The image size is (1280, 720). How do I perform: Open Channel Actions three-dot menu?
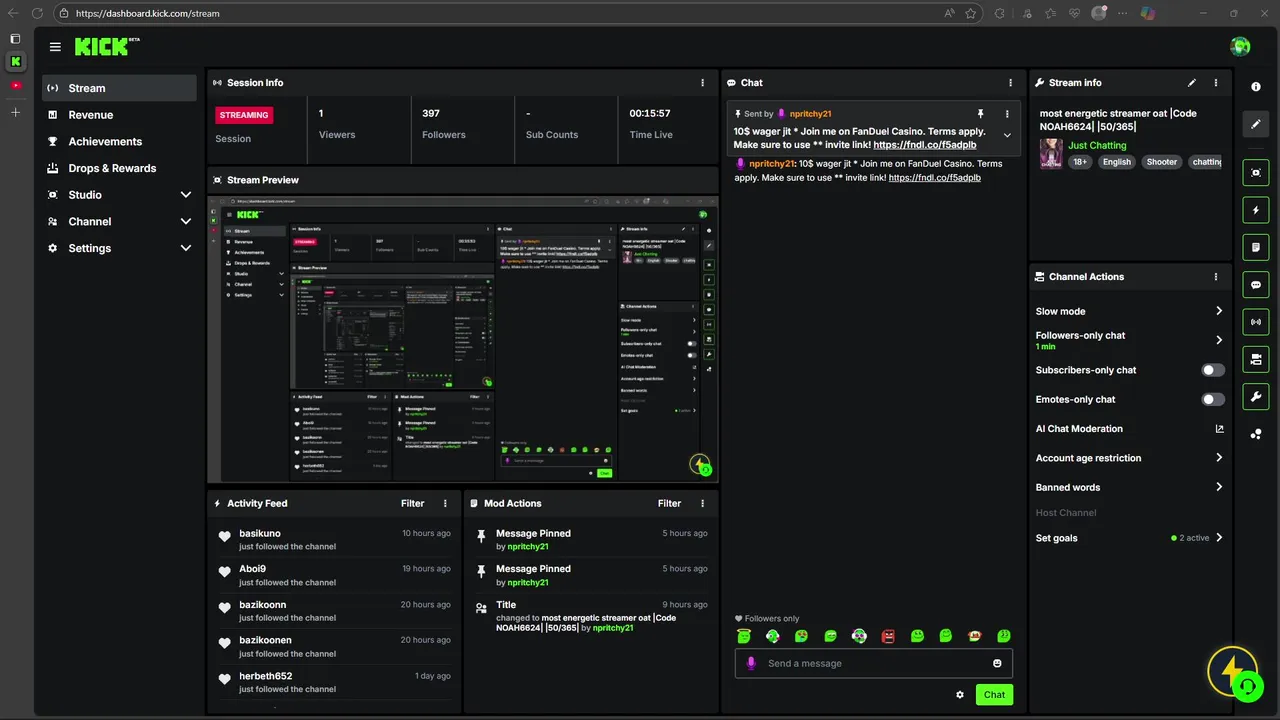(1216, 277)
